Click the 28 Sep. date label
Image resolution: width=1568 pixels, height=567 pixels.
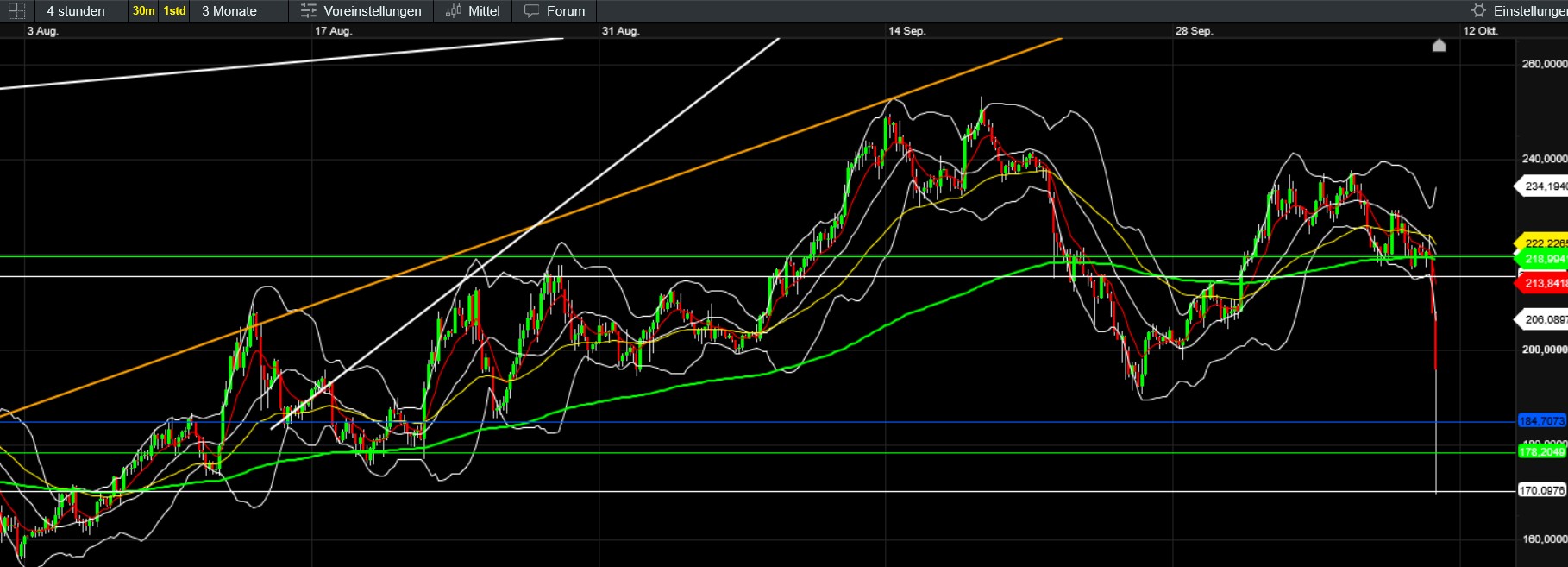click(1194, 31)
